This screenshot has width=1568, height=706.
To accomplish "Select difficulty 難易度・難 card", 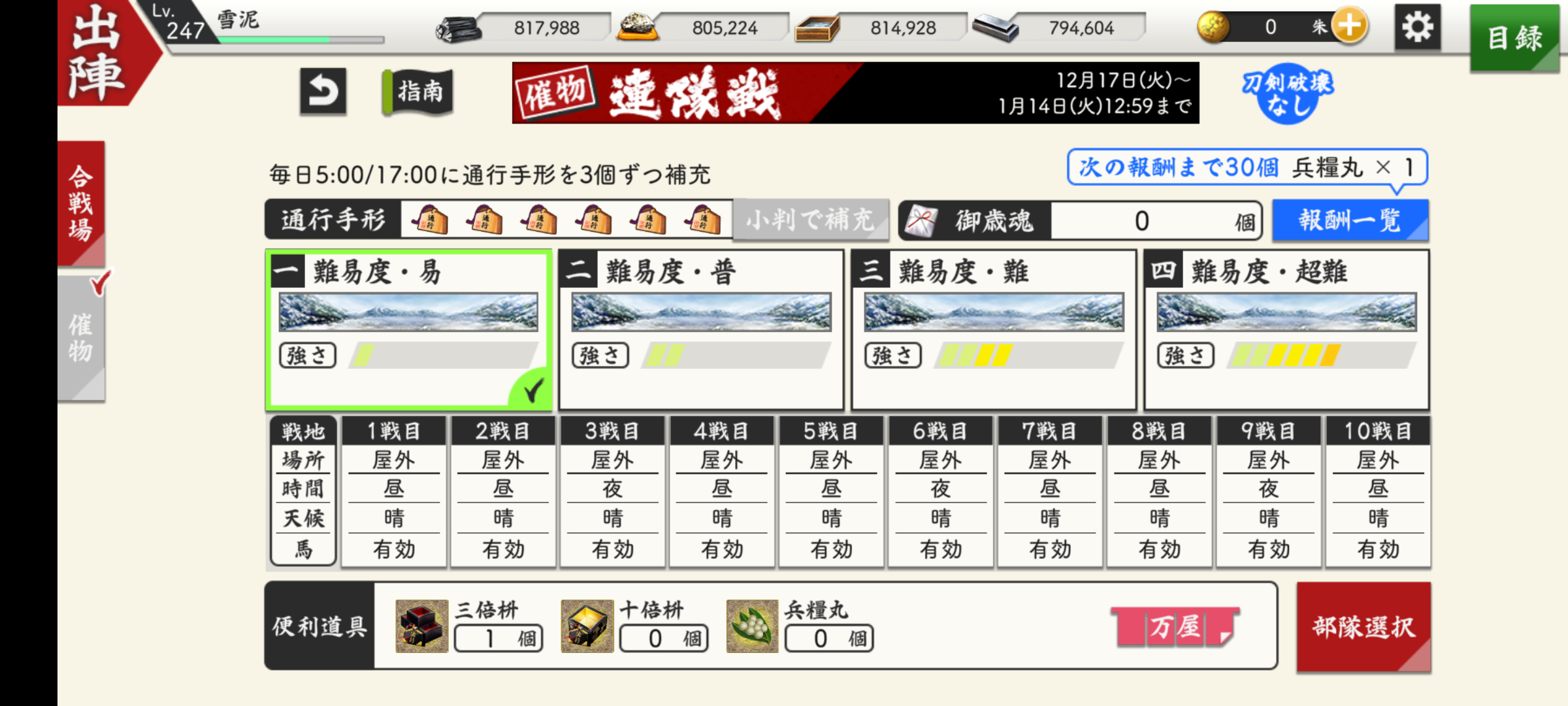I will tap(994, 330).
